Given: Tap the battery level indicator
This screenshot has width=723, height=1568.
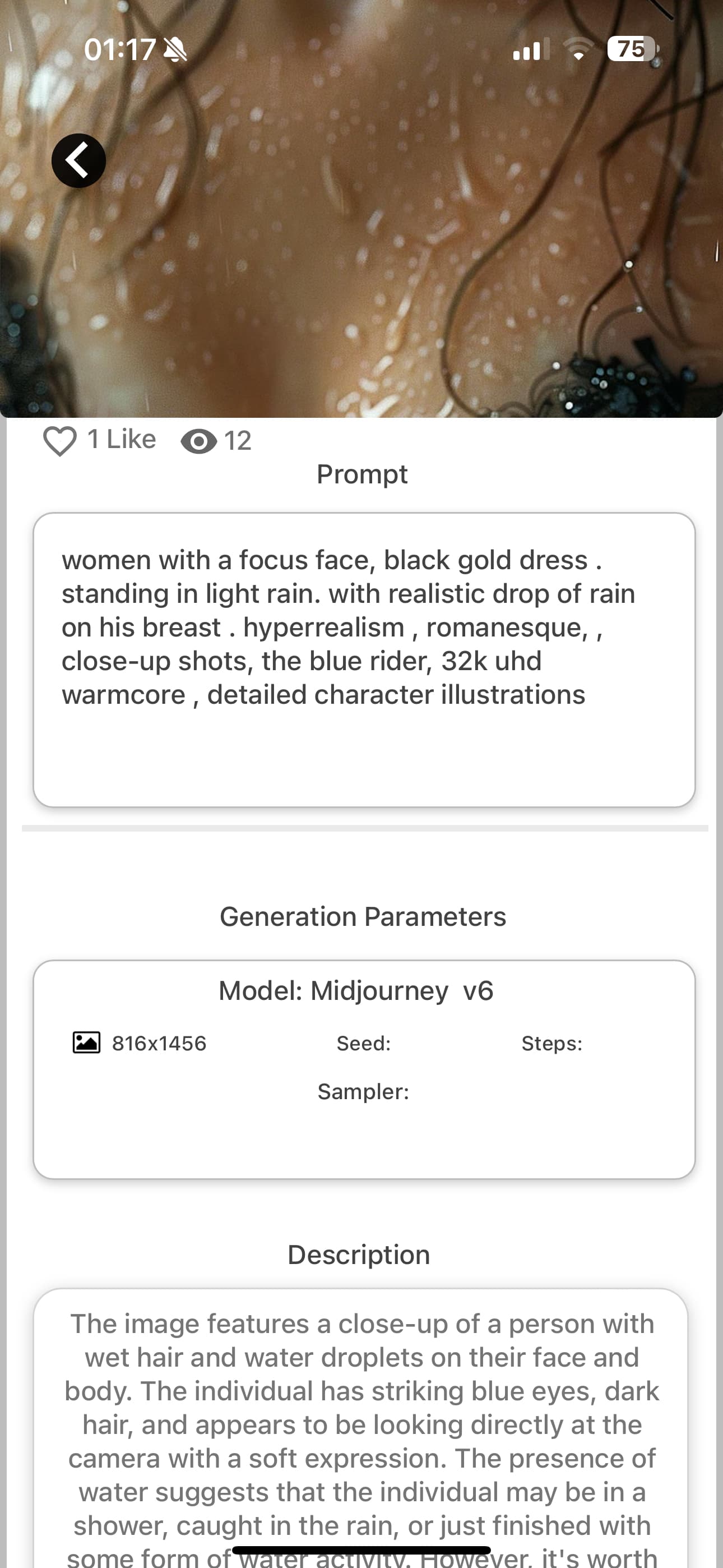Looking at the screenshot, I should [x=632, y=49].
